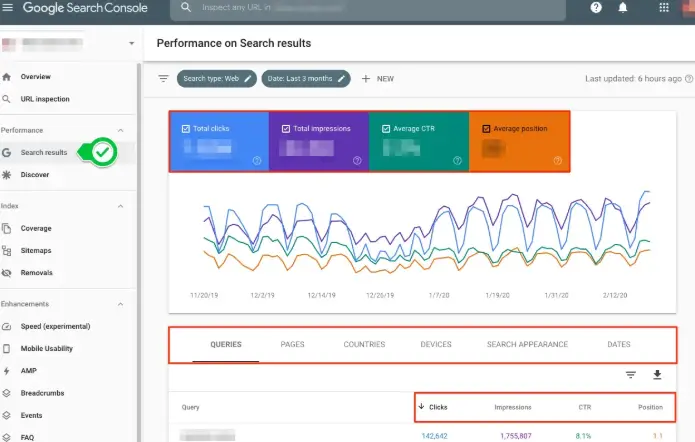Open Average position help icon
Image resolution: width=695 pixels, height=442 pixels.
558,160
